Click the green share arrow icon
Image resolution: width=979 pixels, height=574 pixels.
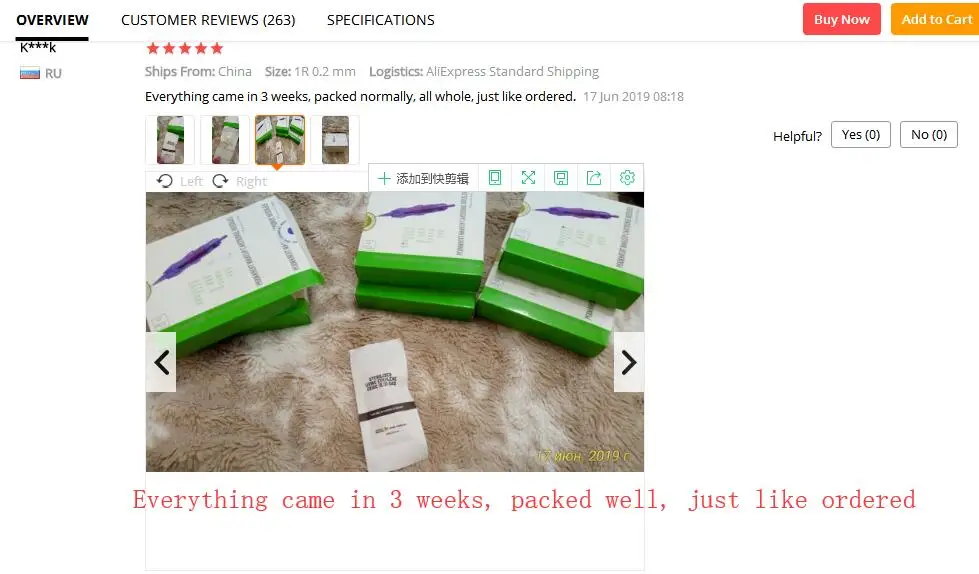coord(594,178)
